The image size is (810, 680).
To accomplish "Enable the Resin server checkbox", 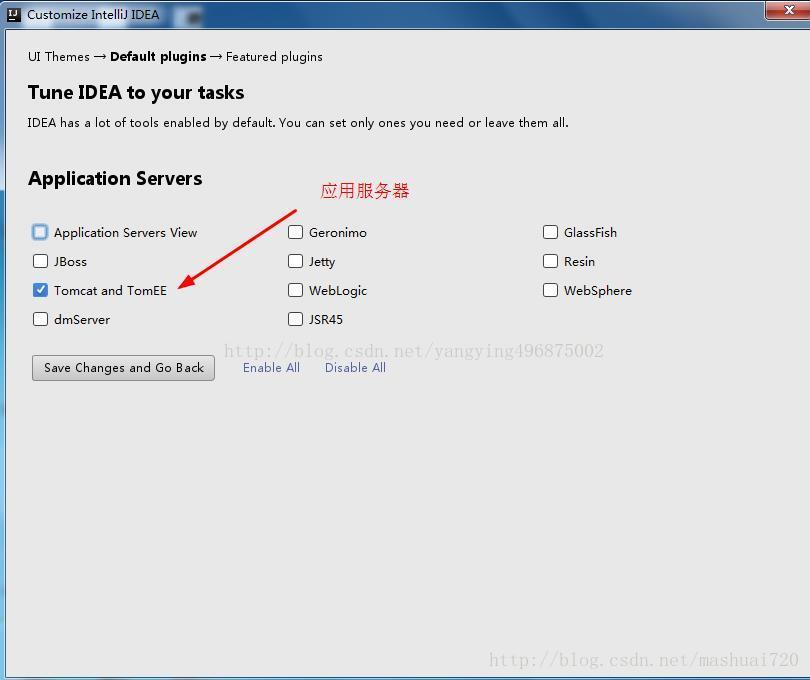I will (551, 261).
